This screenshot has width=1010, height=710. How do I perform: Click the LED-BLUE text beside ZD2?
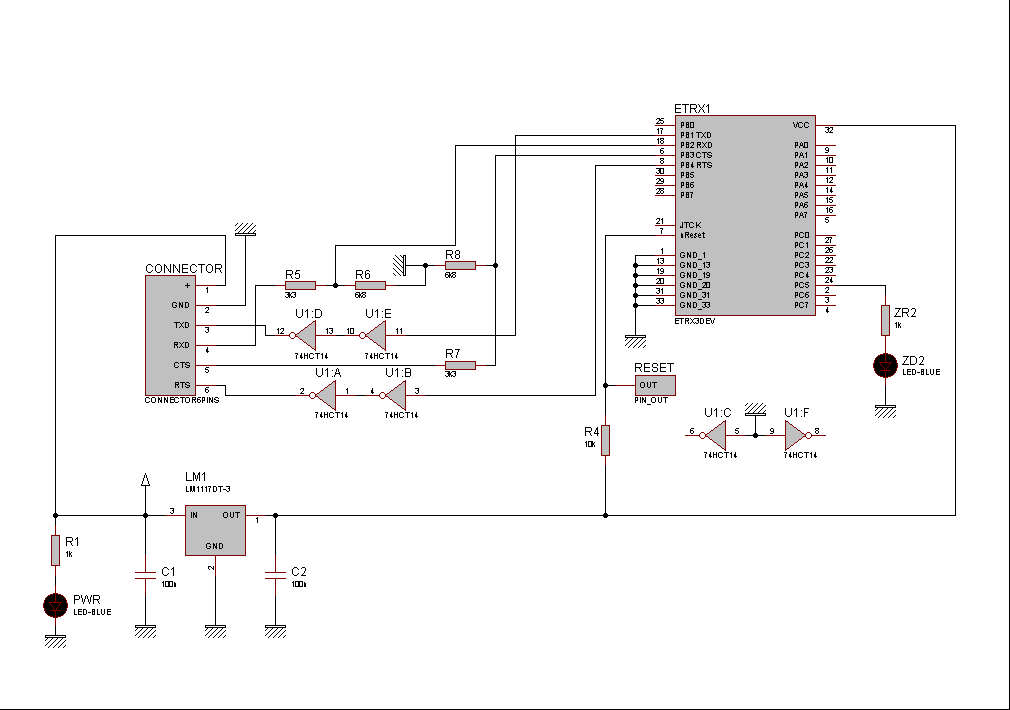921,372
